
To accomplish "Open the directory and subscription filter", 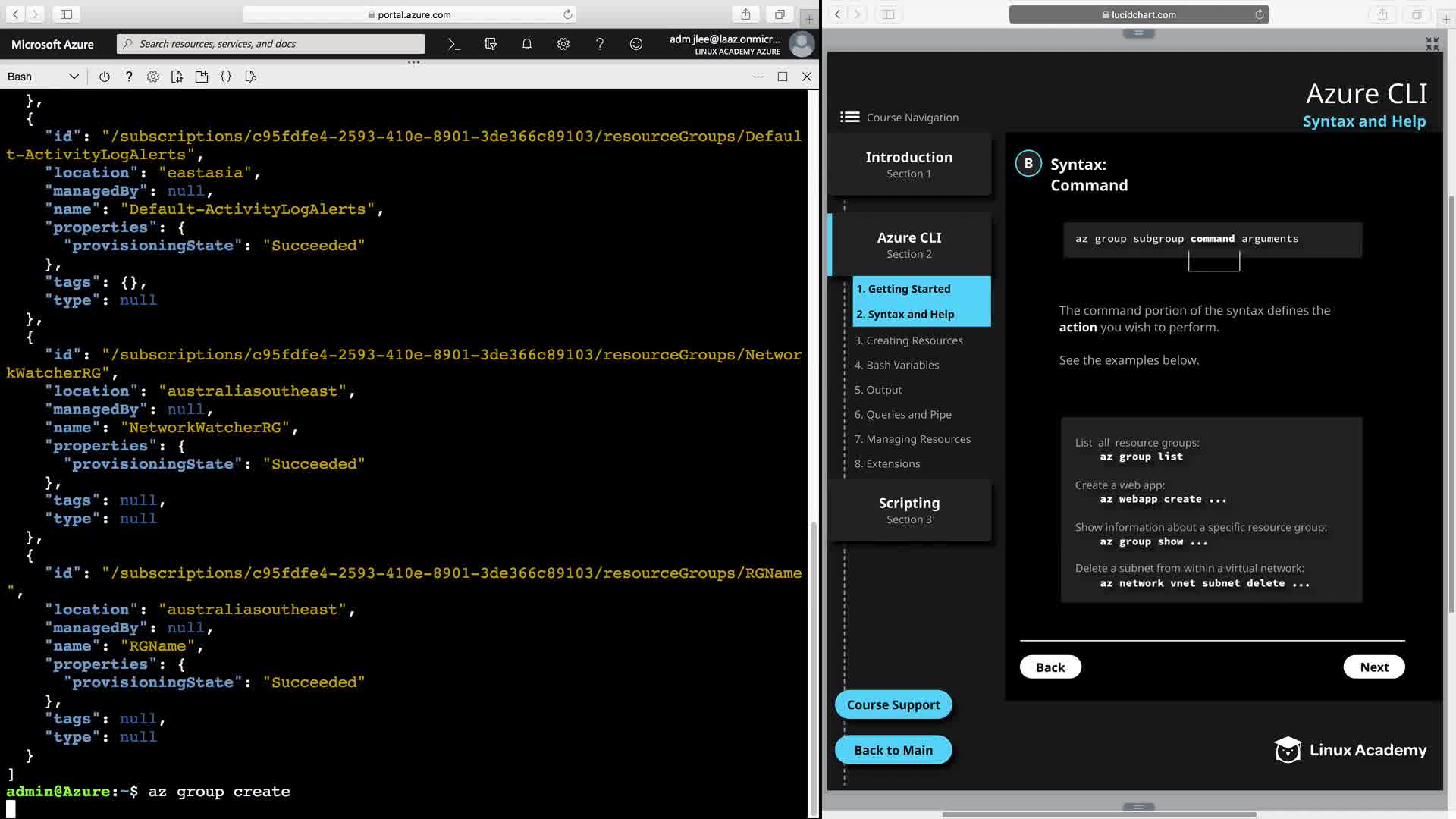I will (491, 44).
